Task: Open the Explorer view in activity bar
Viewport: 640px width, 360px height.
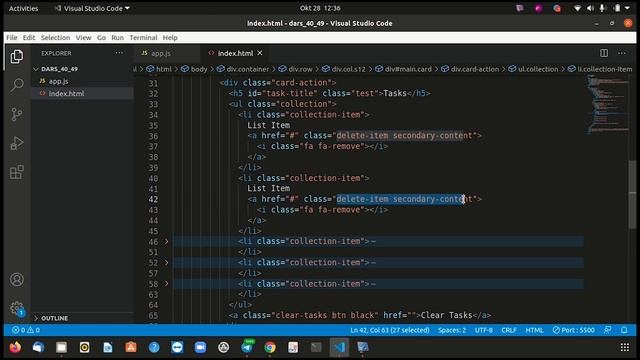Action: click(17, 57)
